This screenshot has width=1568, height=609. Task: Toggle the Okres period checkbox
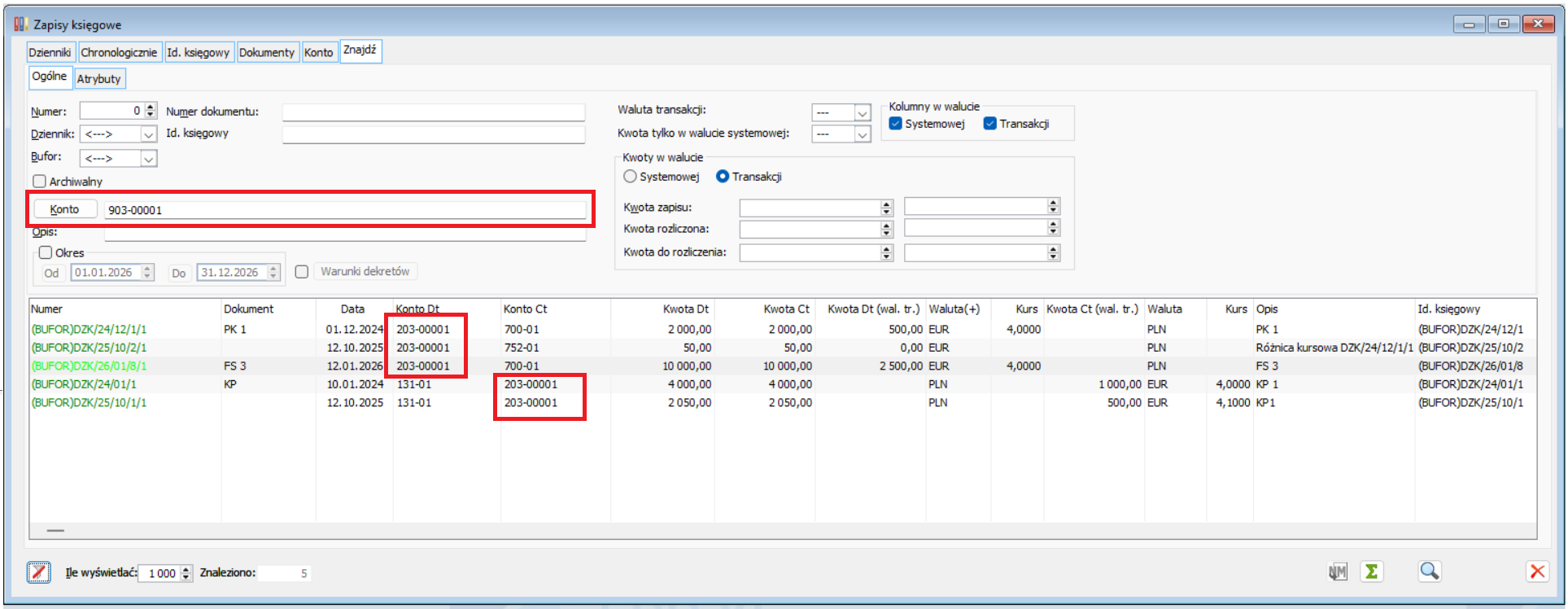(x=46, y=252)
